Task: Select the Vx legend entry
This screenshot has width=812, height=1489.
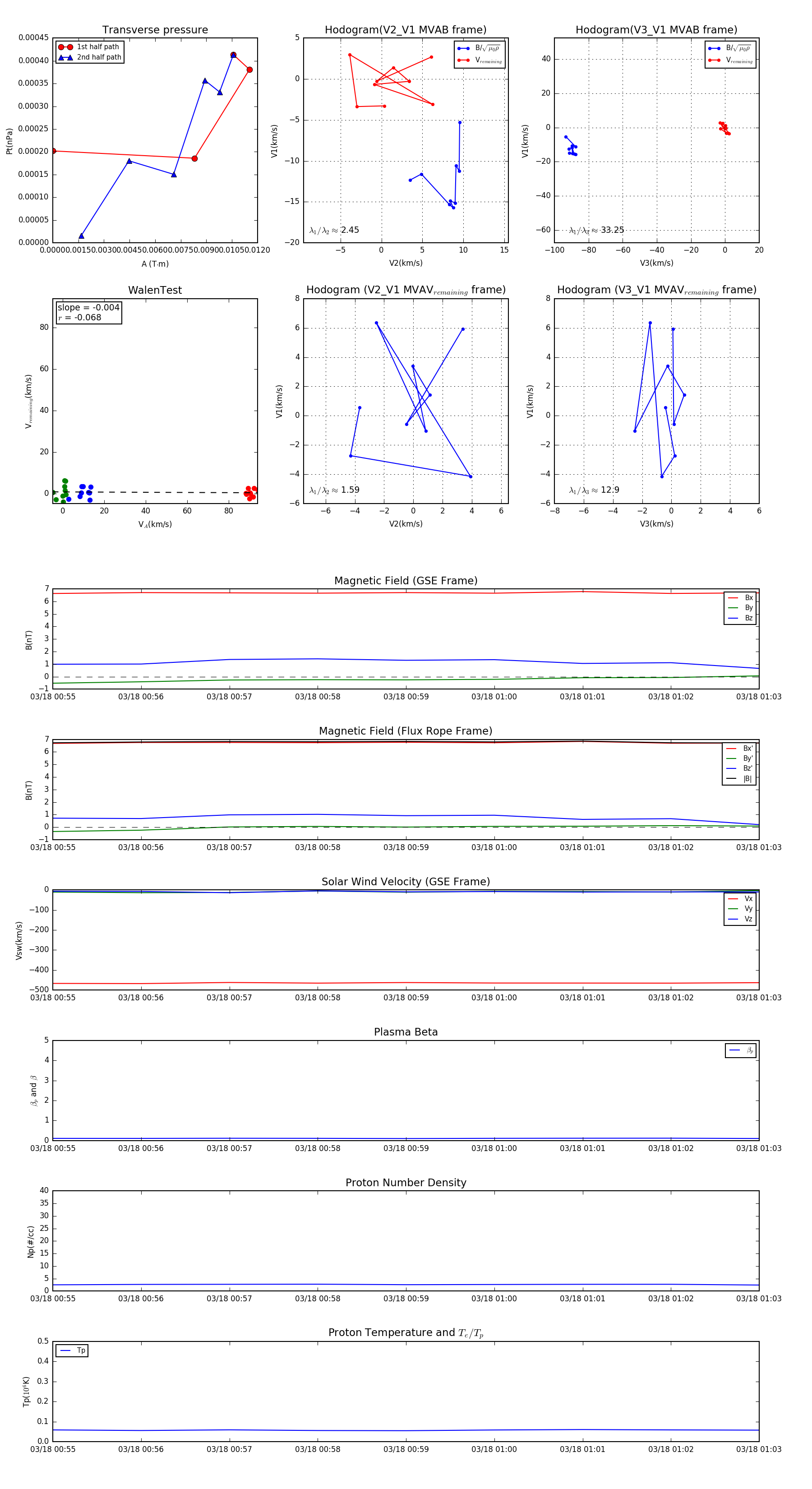Action: click(740, 899)
